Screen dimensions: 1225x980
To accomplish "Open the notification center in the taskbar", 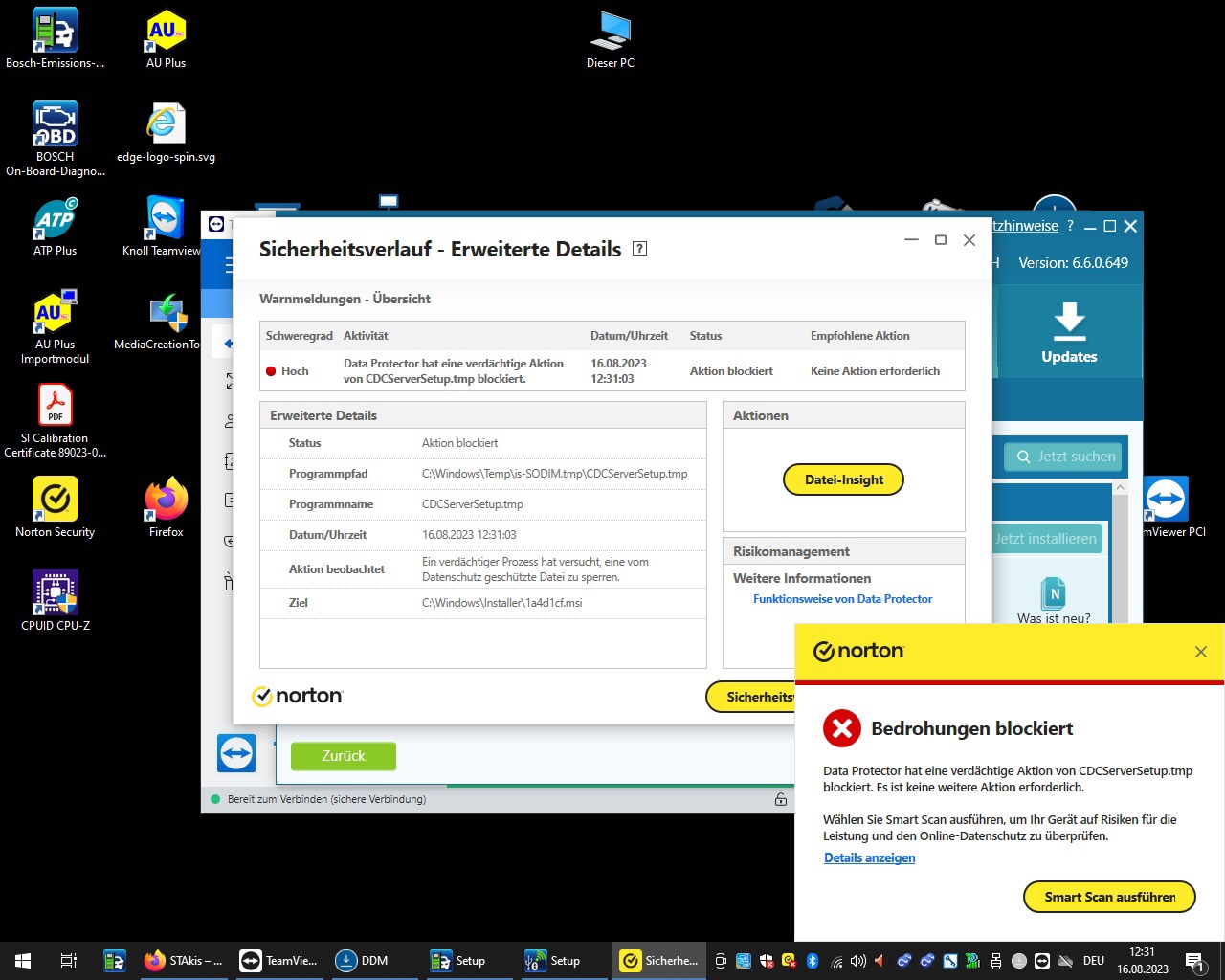I will pos(1194,961).
